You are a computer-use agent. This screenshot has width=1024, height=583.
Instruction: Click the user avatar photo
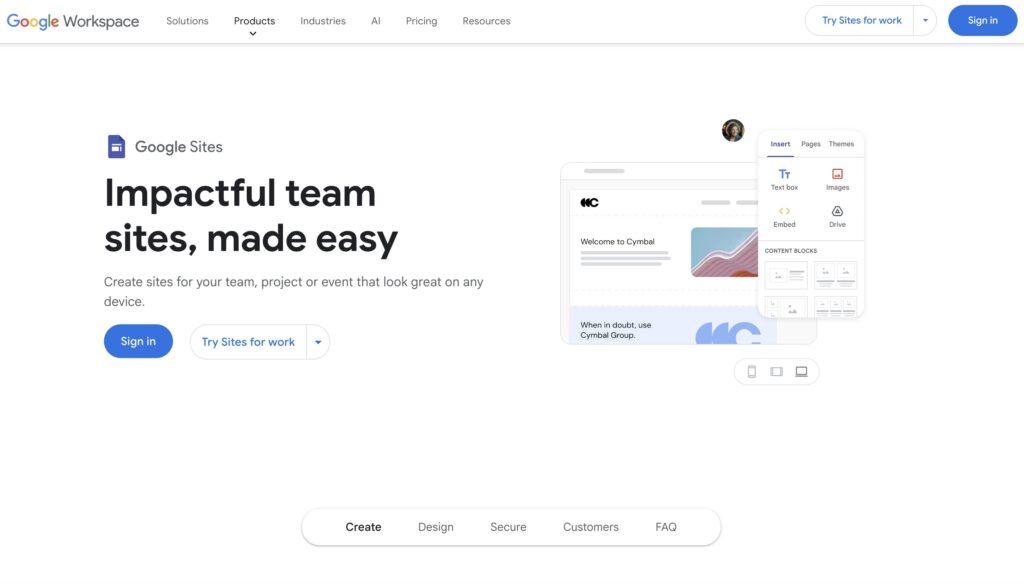[x=732, y=129]
